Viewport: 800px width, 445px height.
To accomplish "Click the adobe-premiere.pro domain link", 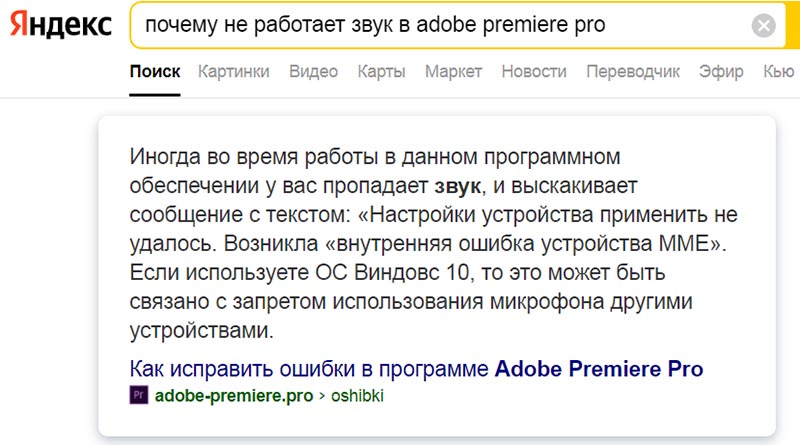I will click(234, 395).
